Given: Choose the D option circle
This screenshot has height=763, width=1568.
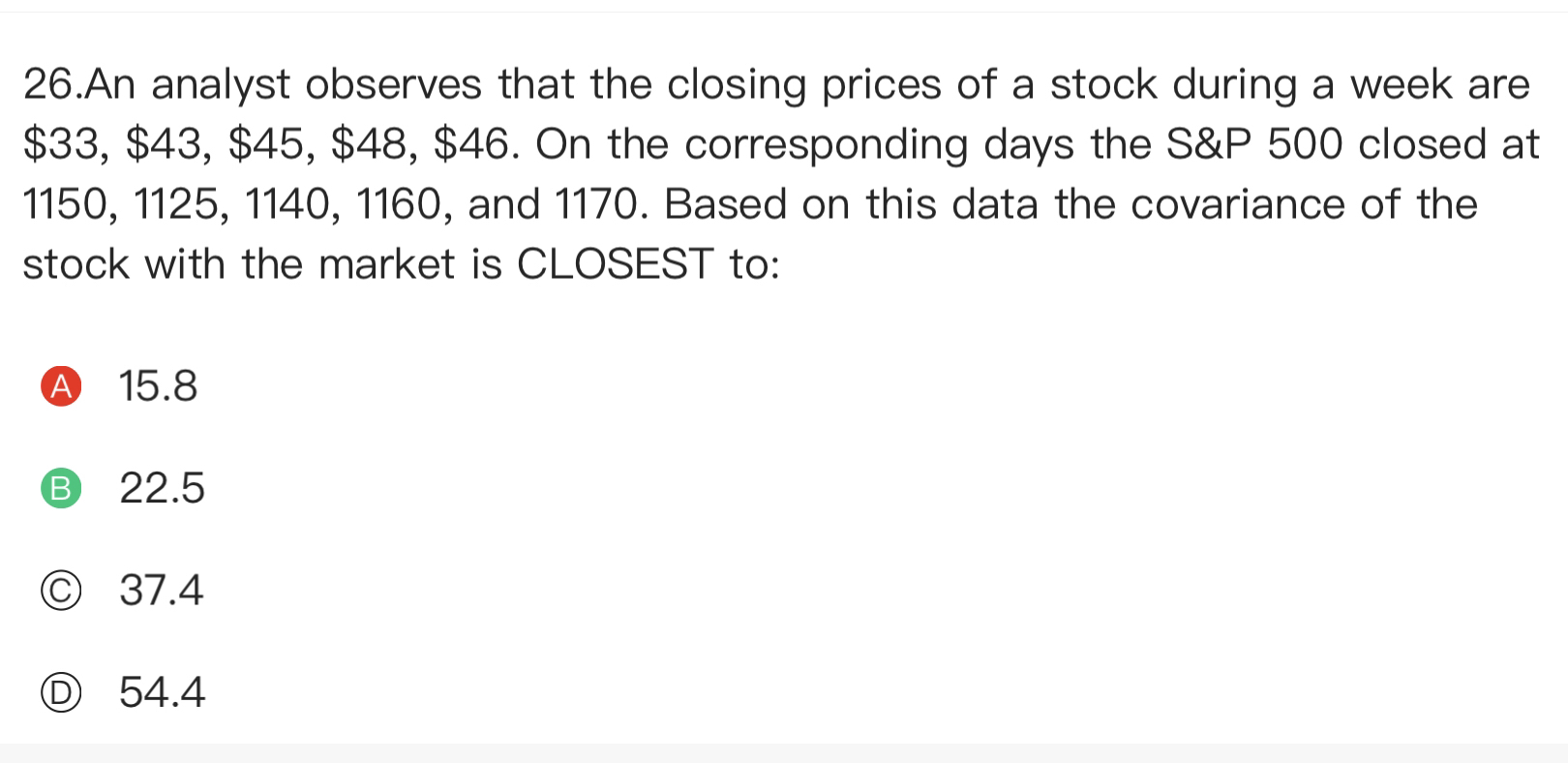Looking at the screenshot, I should click(x=60, y=693).
